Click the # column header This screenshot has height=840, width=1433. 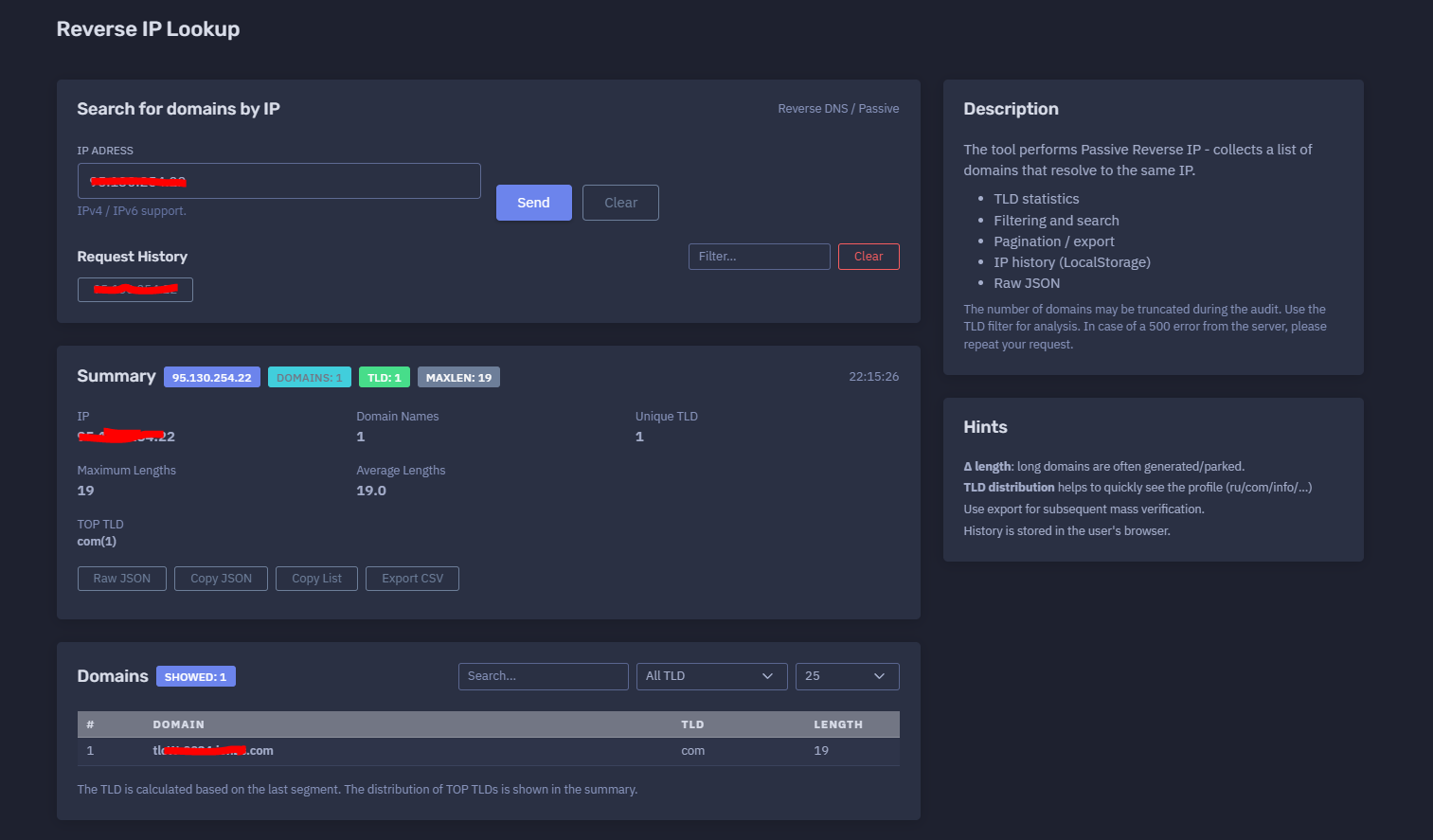[90, 724]
